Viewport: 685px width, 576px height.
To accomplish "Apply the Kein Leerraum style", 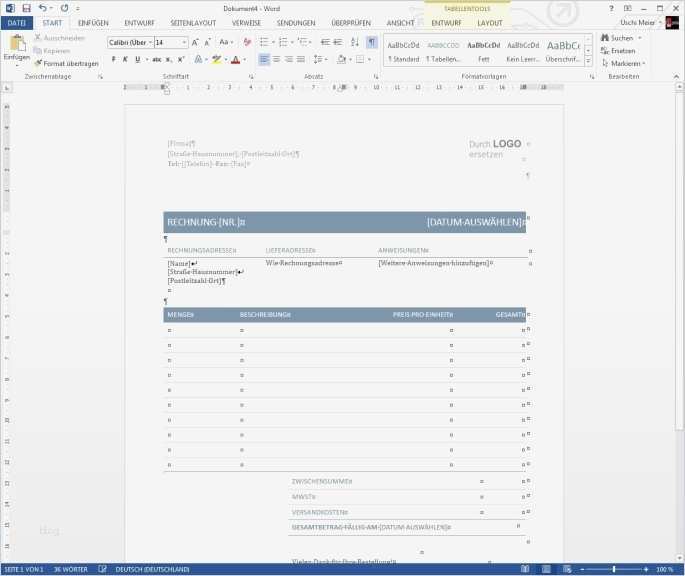I will coord(523,52).
